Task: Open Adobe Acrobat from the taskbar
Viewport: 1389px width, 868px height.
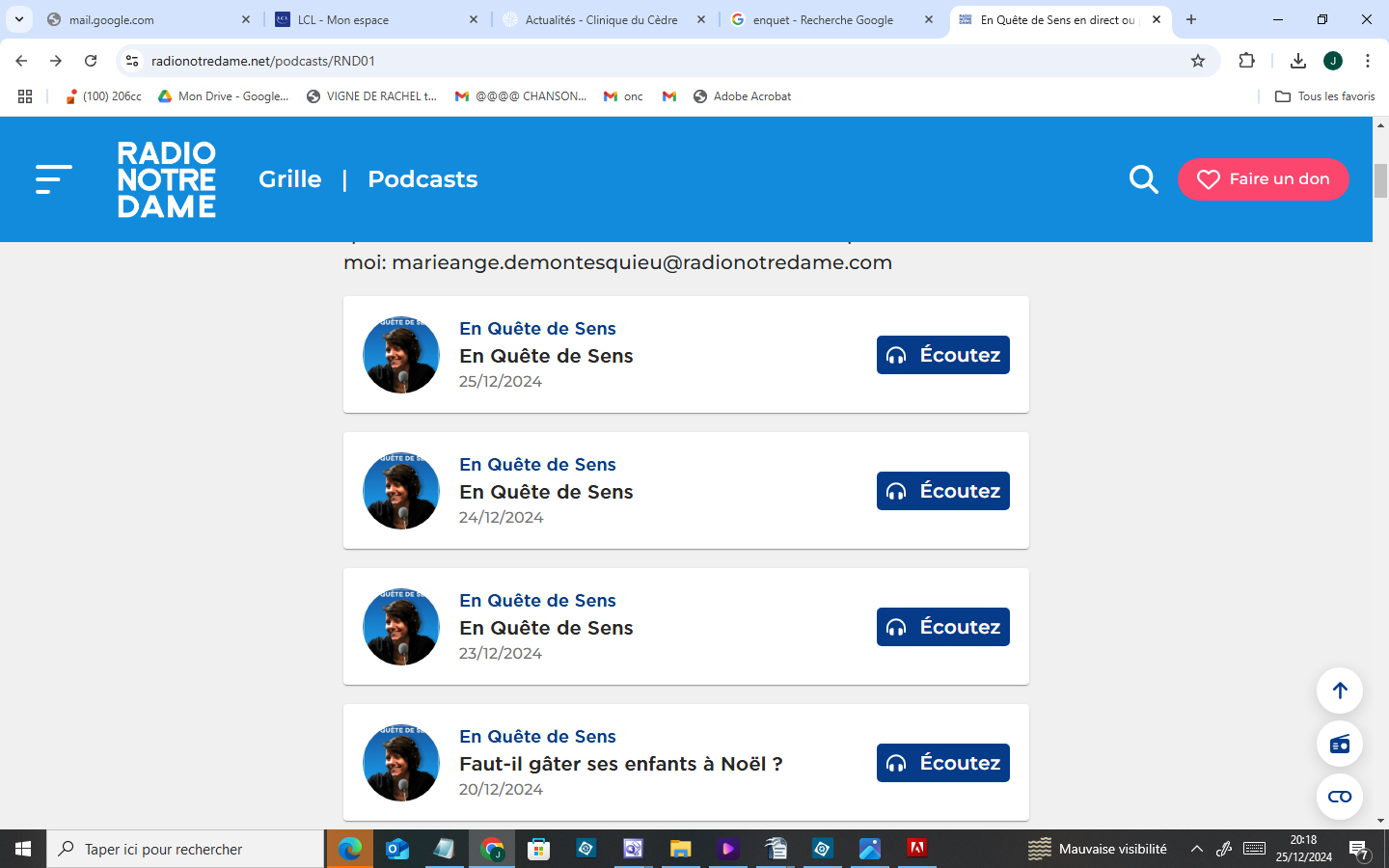Action: tap(917, 849)
